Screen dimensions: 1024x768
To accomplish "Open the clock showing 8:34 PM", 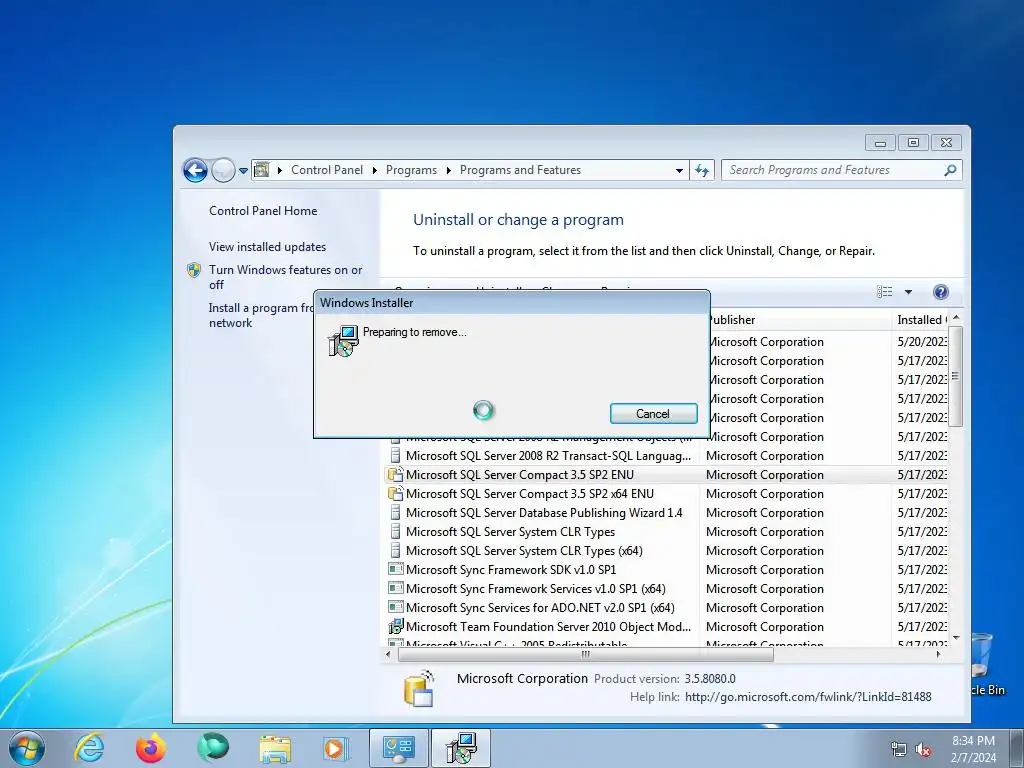I will click(973, 748).
